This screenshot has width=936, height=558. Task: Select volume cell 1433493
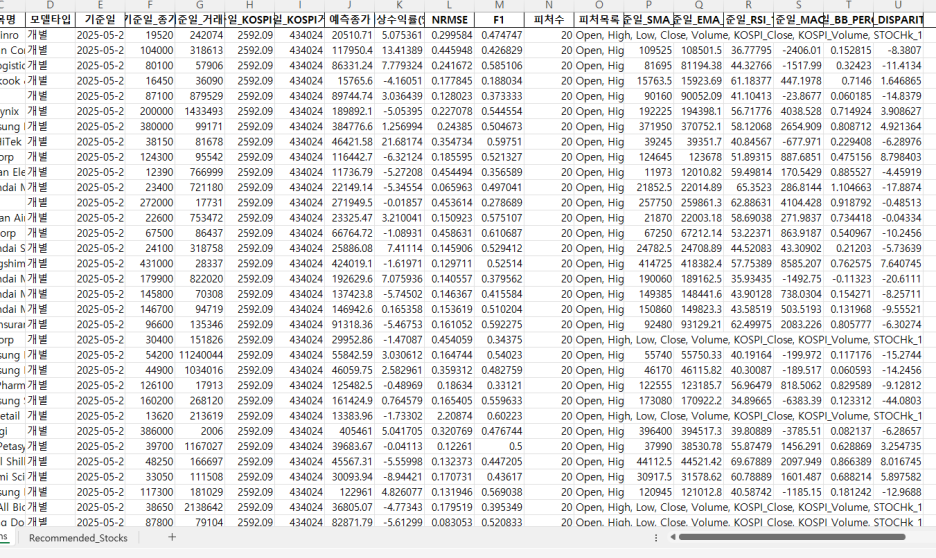coord(200,111)
